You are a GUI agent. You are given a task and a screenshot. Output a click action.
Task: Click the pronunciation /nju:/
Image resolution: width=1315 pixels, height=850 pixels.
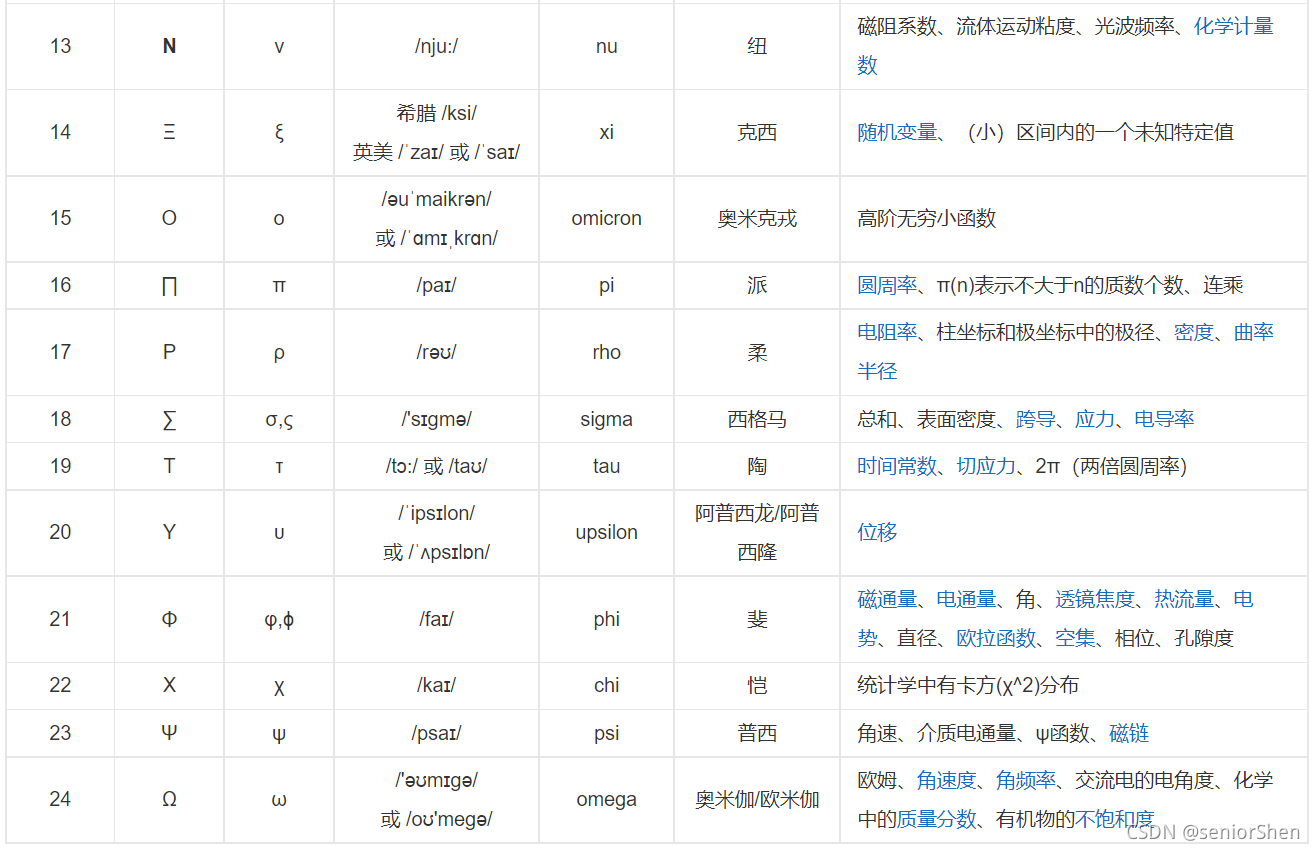pyautogui.click(x=436, y=46)
